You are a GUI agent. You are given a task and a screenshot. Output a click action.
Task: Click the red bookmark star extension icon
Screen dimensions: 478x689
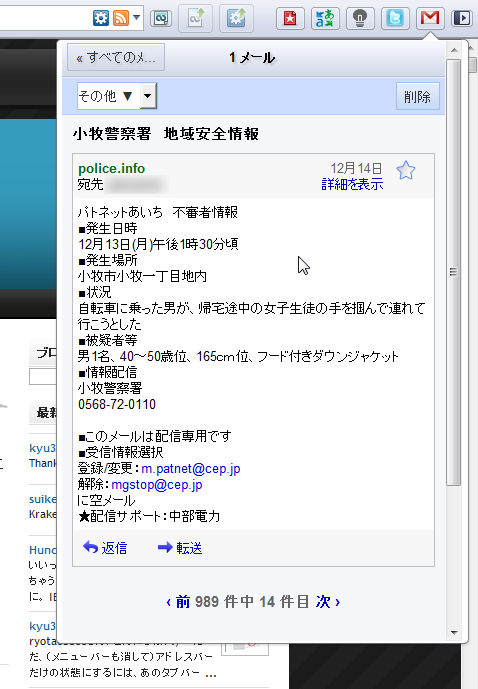point(290,18)
